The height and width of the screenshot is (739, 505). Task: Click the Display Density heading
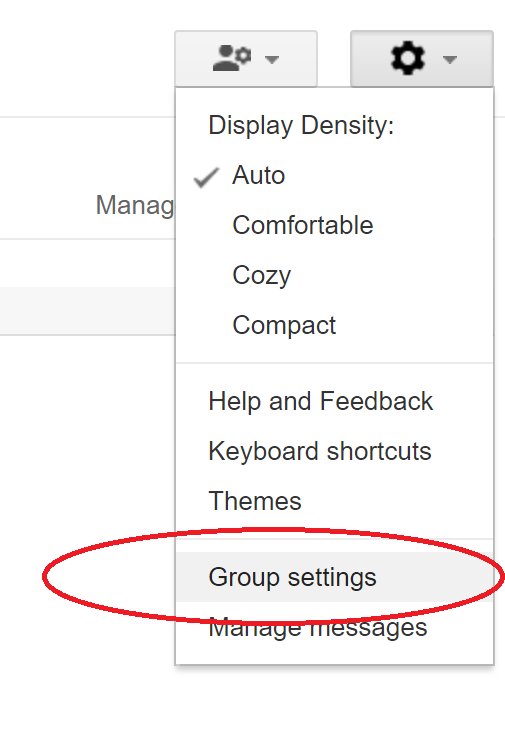(301, 126)
